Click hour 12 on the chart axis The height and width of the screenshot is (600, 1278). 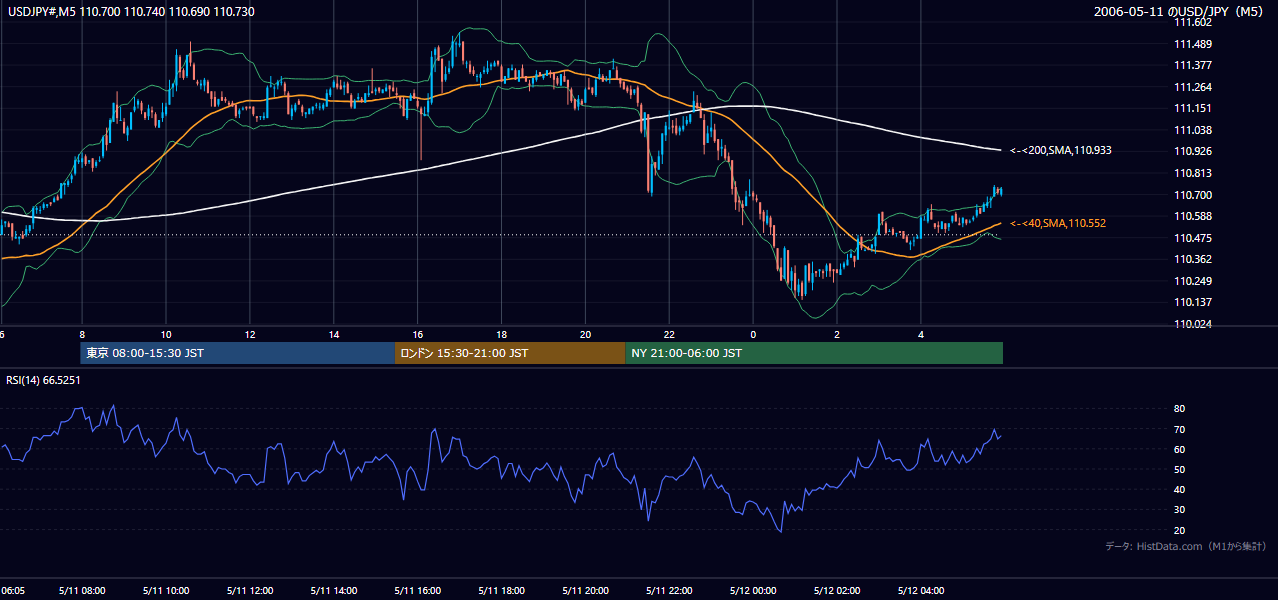click(x=249, y=334)
